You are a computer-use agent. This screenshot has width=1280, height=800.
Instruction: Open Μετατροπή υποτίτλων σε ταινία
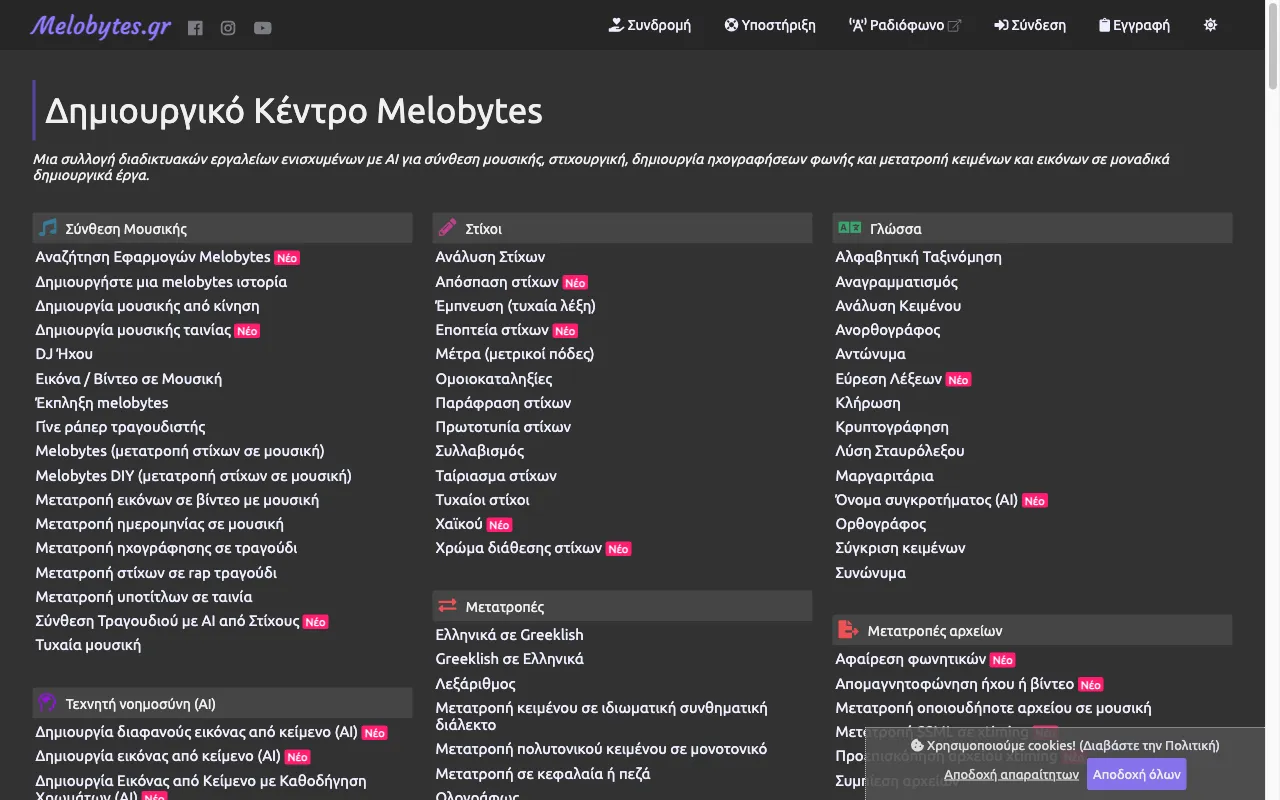pos(144,597)
